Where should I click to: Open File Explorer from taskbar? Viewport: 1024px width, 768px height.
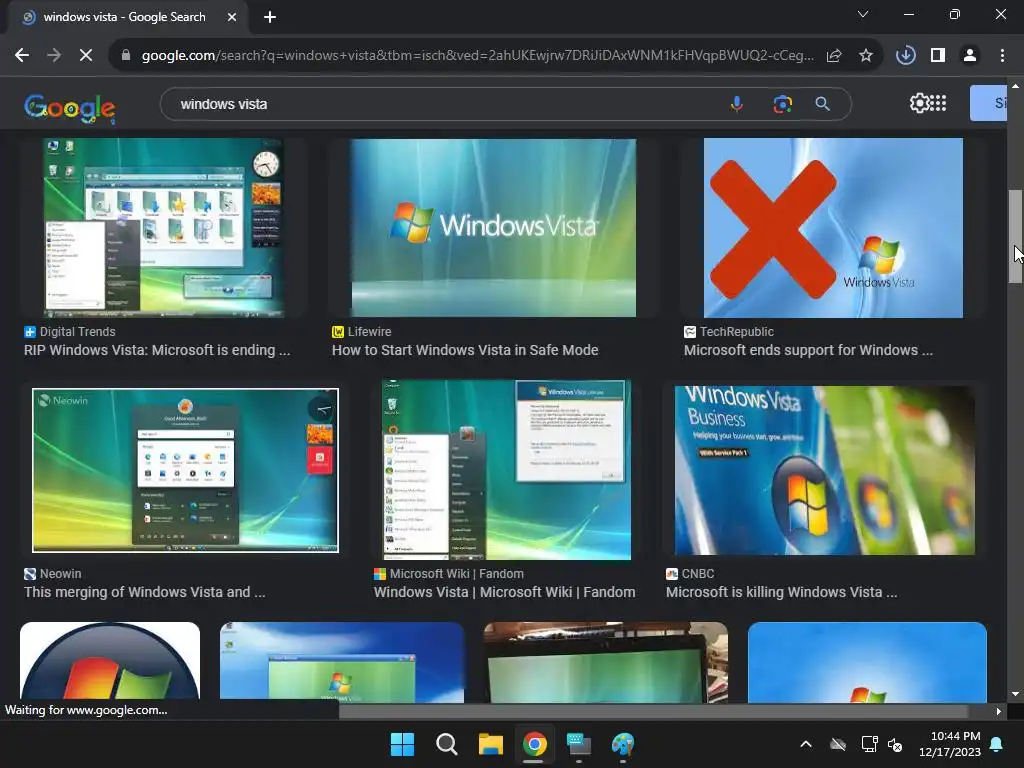[x=490, y=744]
